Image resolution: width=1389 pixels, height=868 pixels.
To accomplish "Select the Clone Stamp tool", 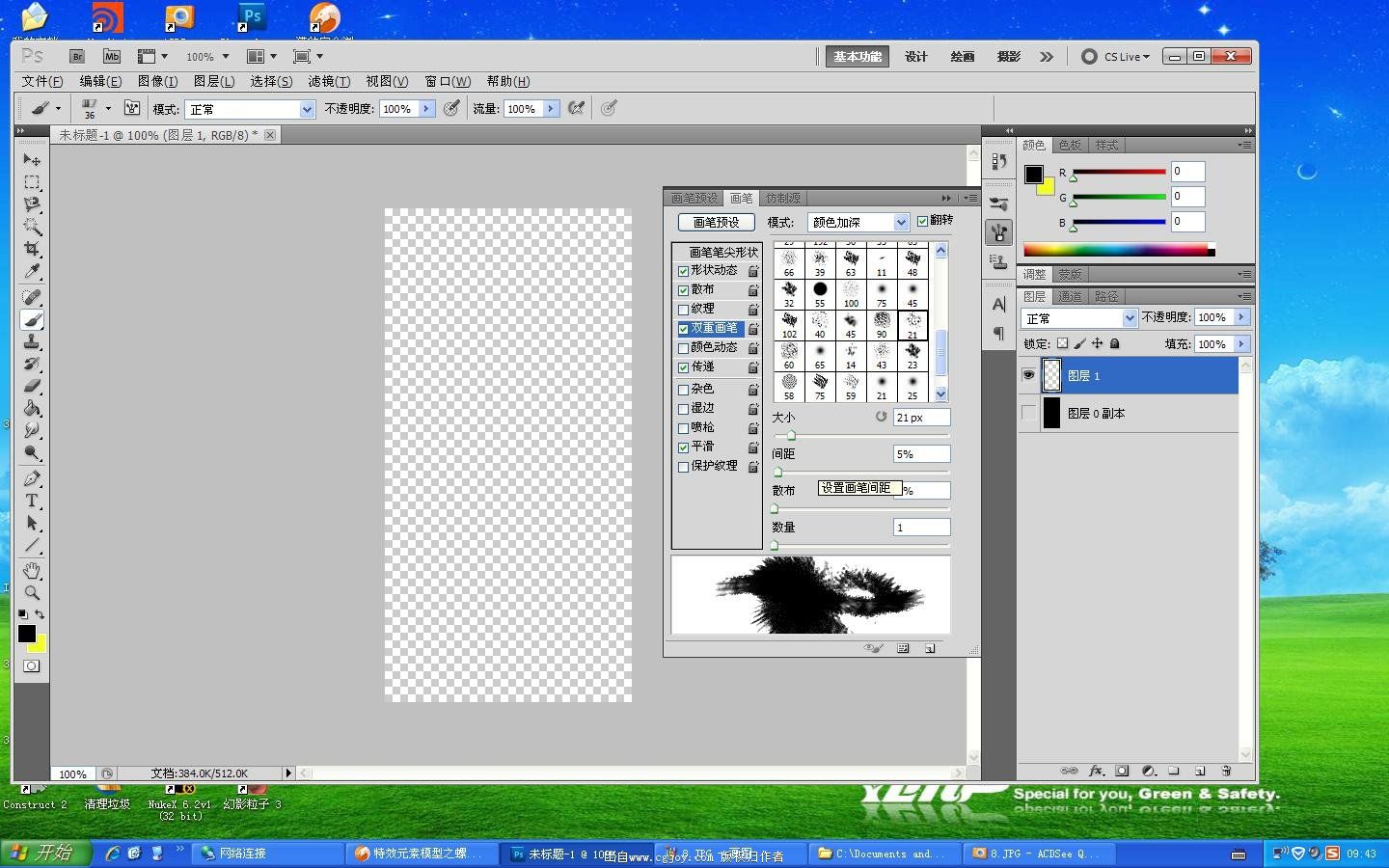I will (x=32, y=341).
